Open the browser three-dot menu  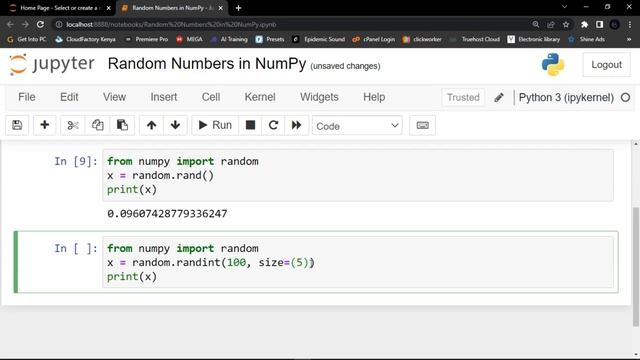point(629,24)
